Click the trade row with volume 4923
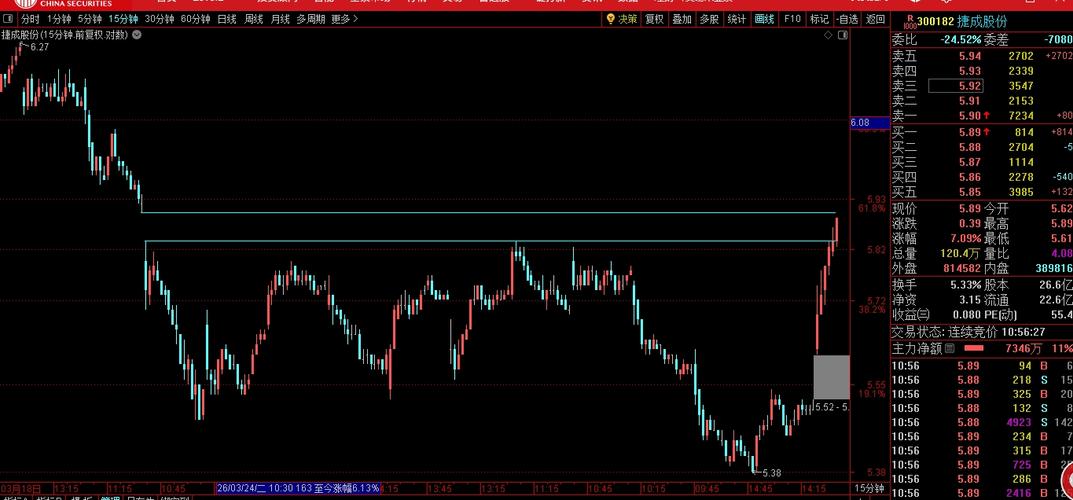 click(x=982, y=423)
